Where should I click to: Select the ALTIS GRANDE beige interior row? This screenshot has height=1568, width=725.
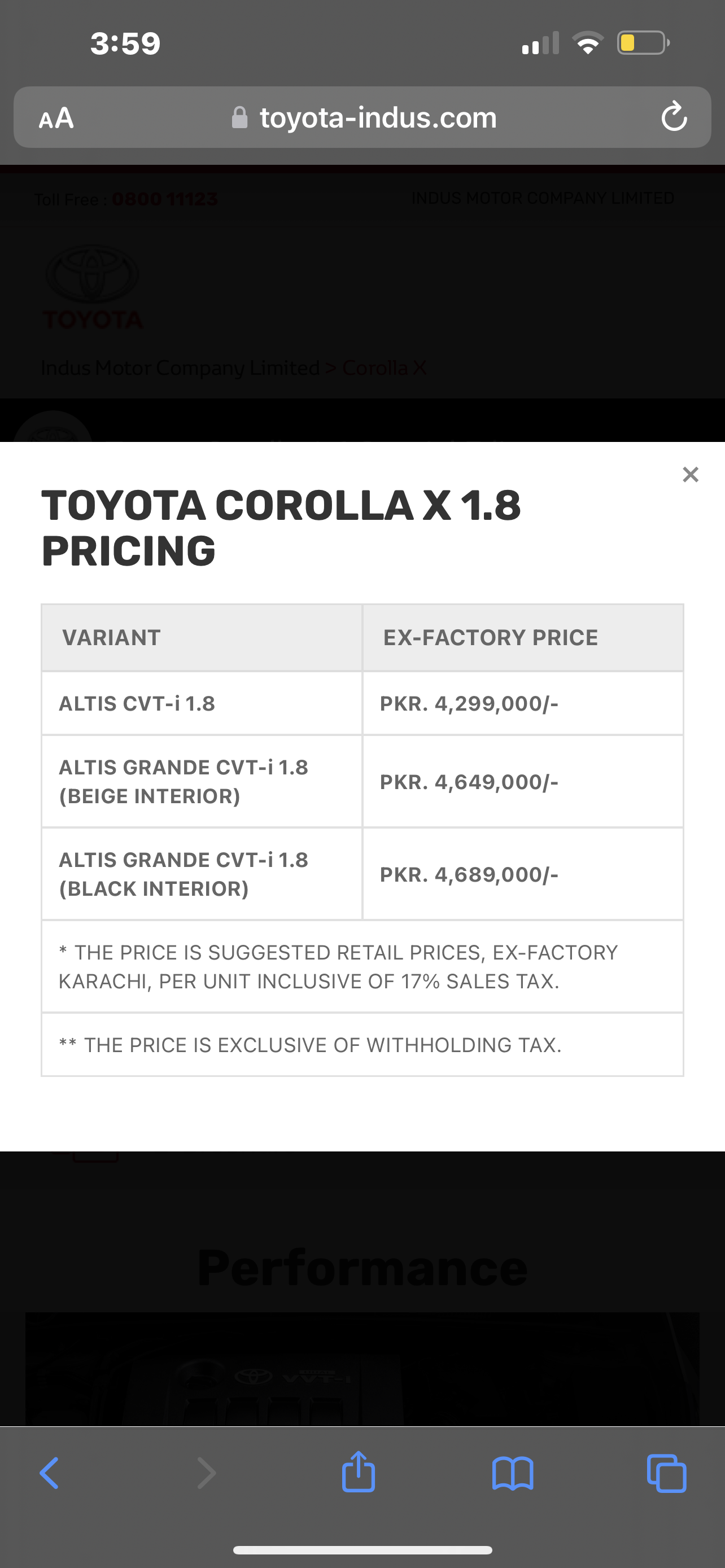(363, 782)
